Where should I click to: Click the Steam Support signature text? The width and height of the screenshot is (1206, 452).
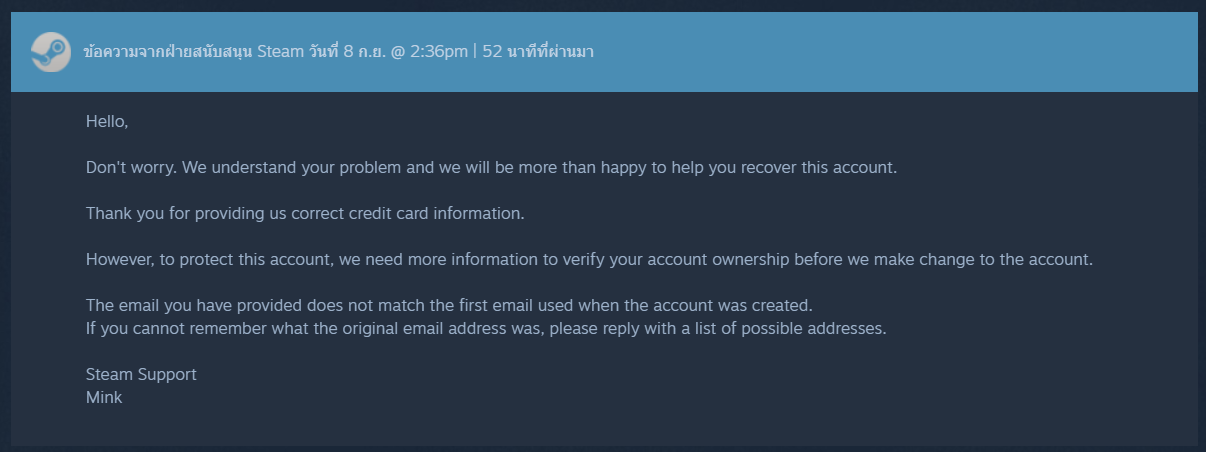pyautogui.click(x=141, y=374)
